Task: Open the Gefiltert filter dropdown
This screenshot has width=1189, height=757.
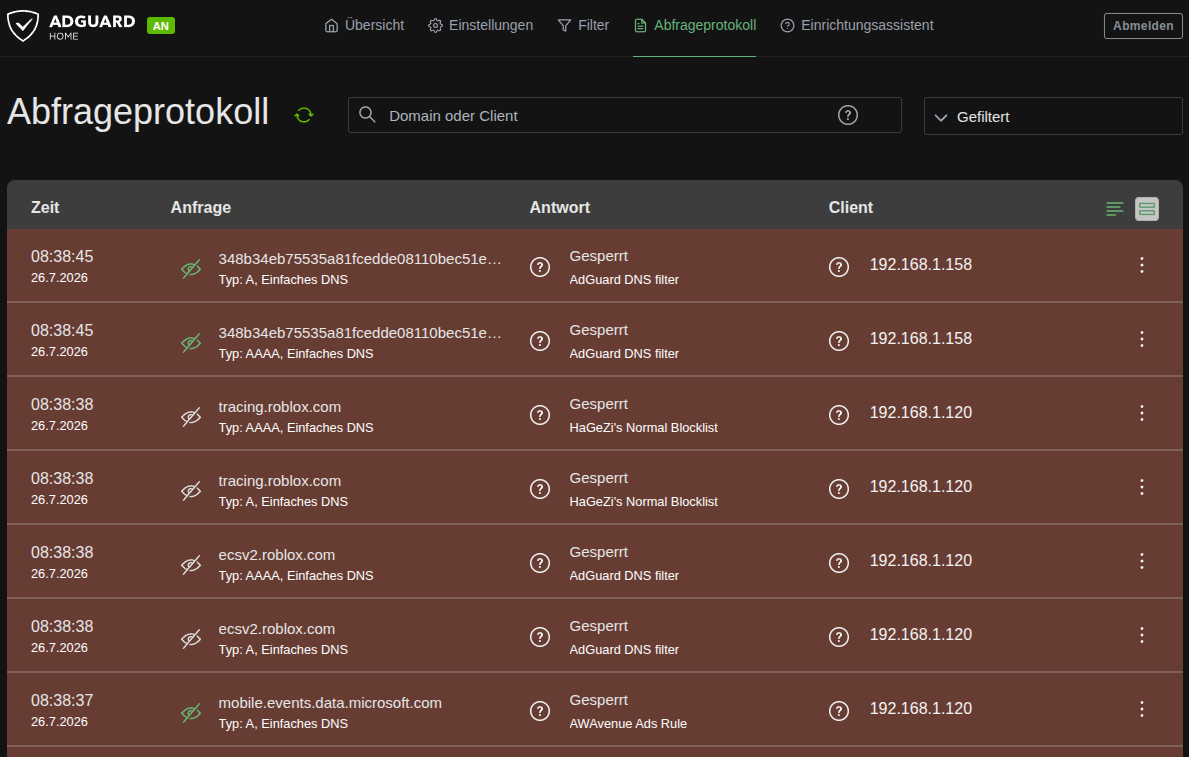Action: tap(1053, 116)
